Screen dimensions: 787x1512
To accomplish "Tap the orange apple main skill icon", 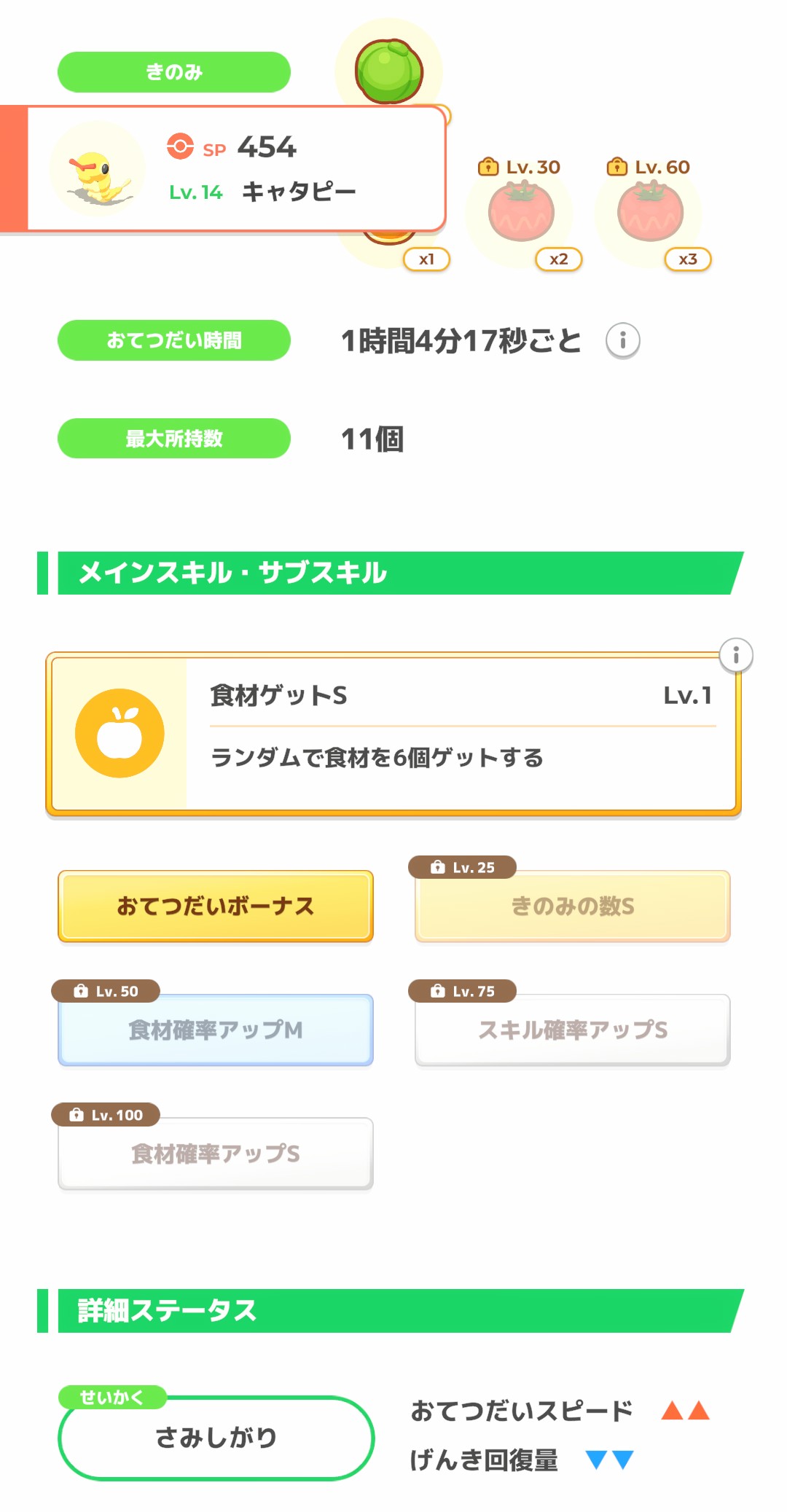I will [x=120, y=733].
